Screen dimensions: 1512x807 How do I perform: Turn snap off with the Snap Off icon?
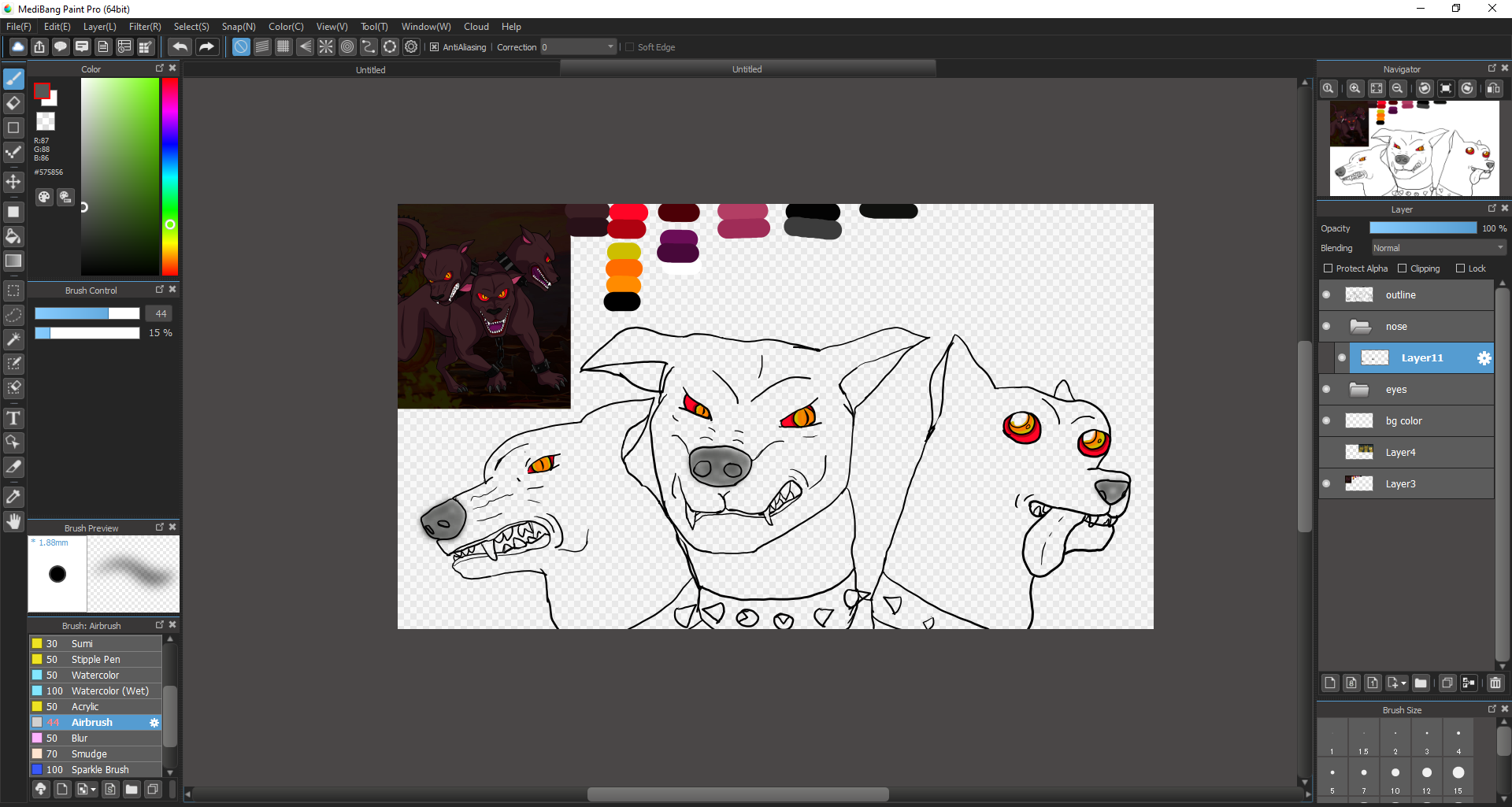[x=241, y=47]
